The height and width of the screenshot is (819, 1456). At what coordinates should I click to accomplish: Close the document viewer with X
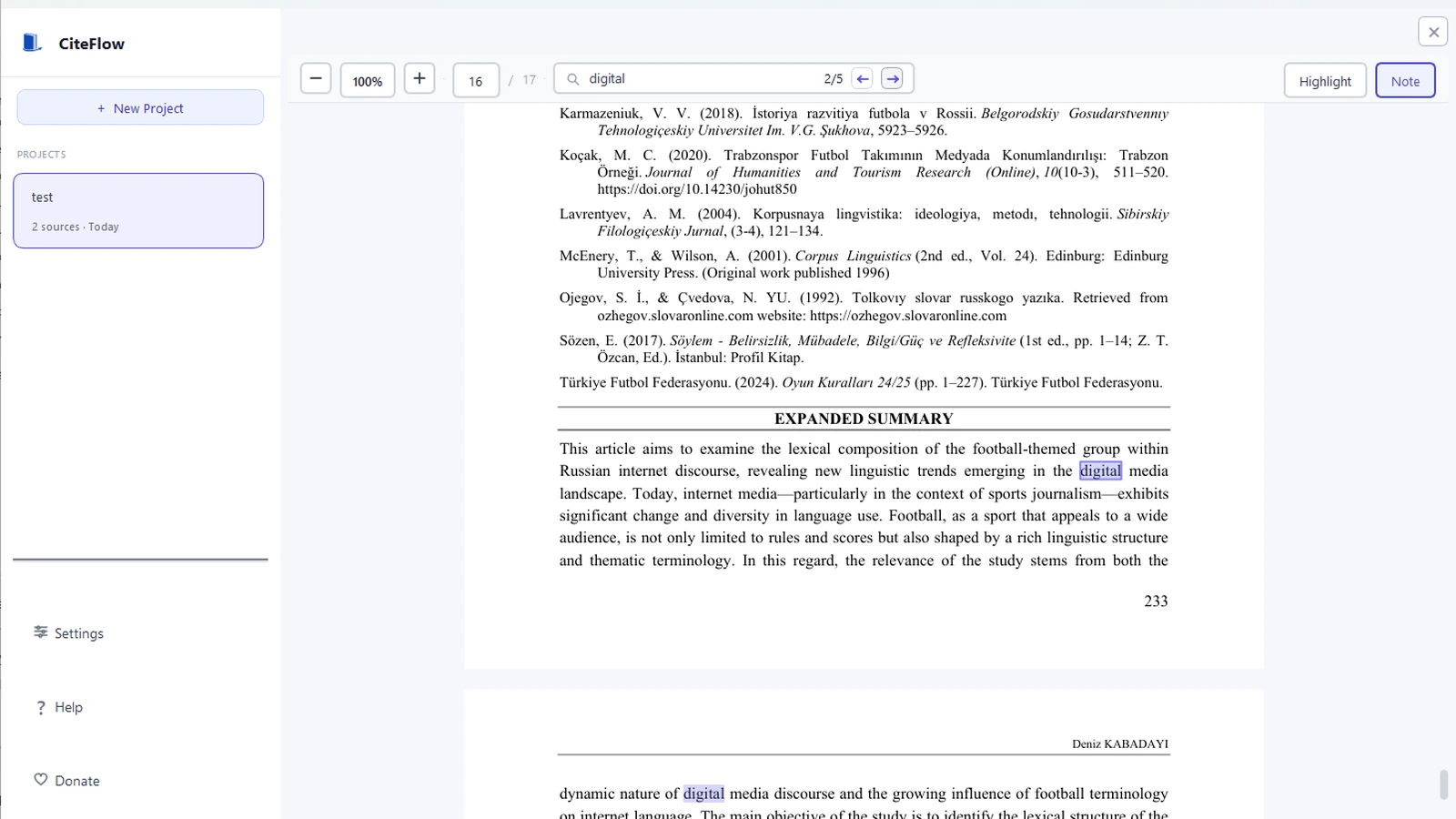tap(1433, 31)
